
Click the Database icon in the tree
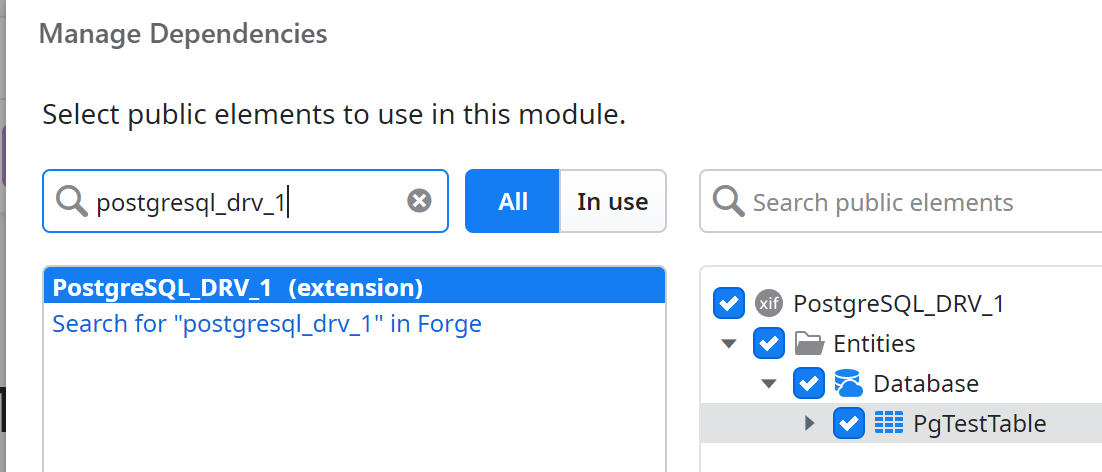(x=848, y=383)
